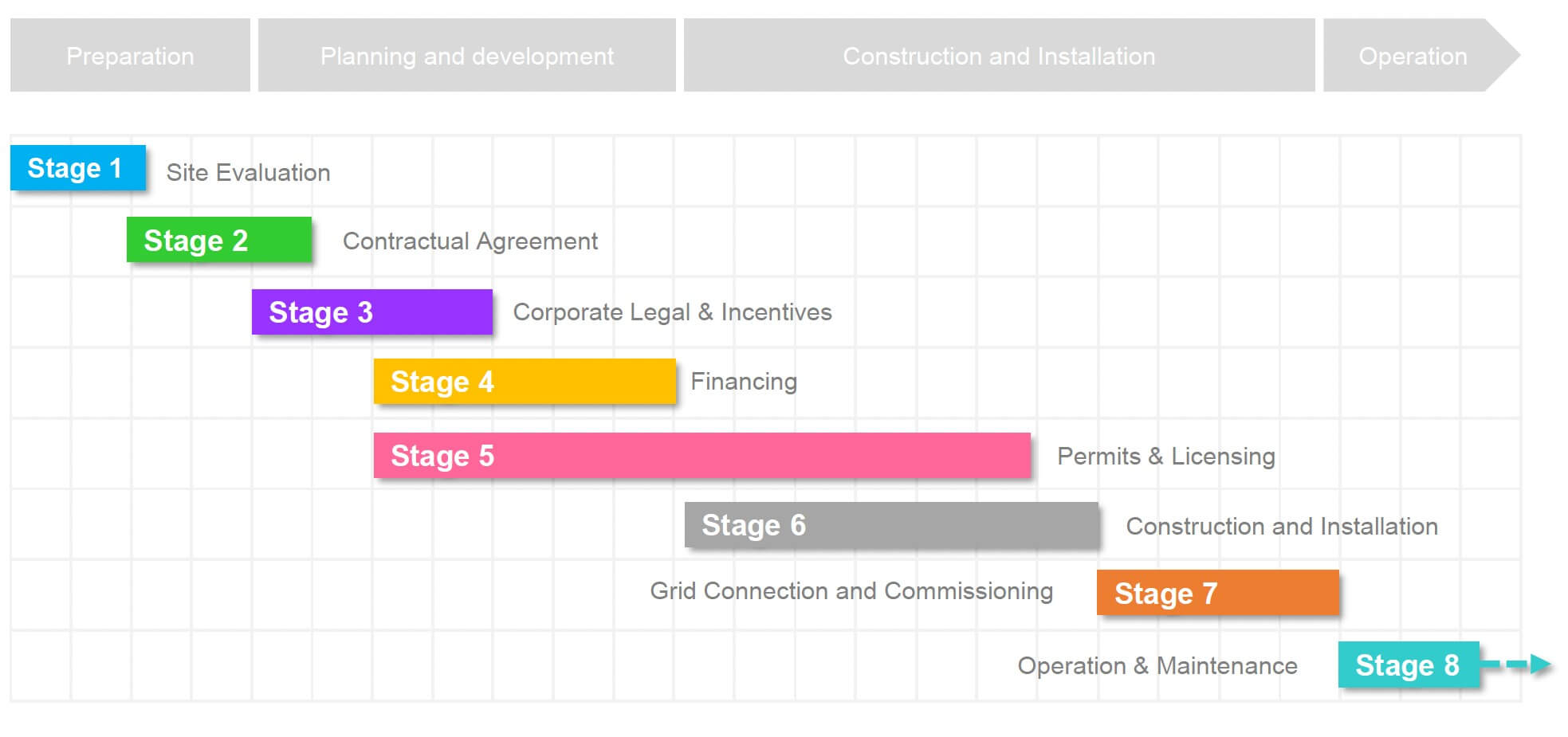Select the Contractual Agreement label
The image size is (1568, 737).
pyautogui.click(x=470, y=241)
